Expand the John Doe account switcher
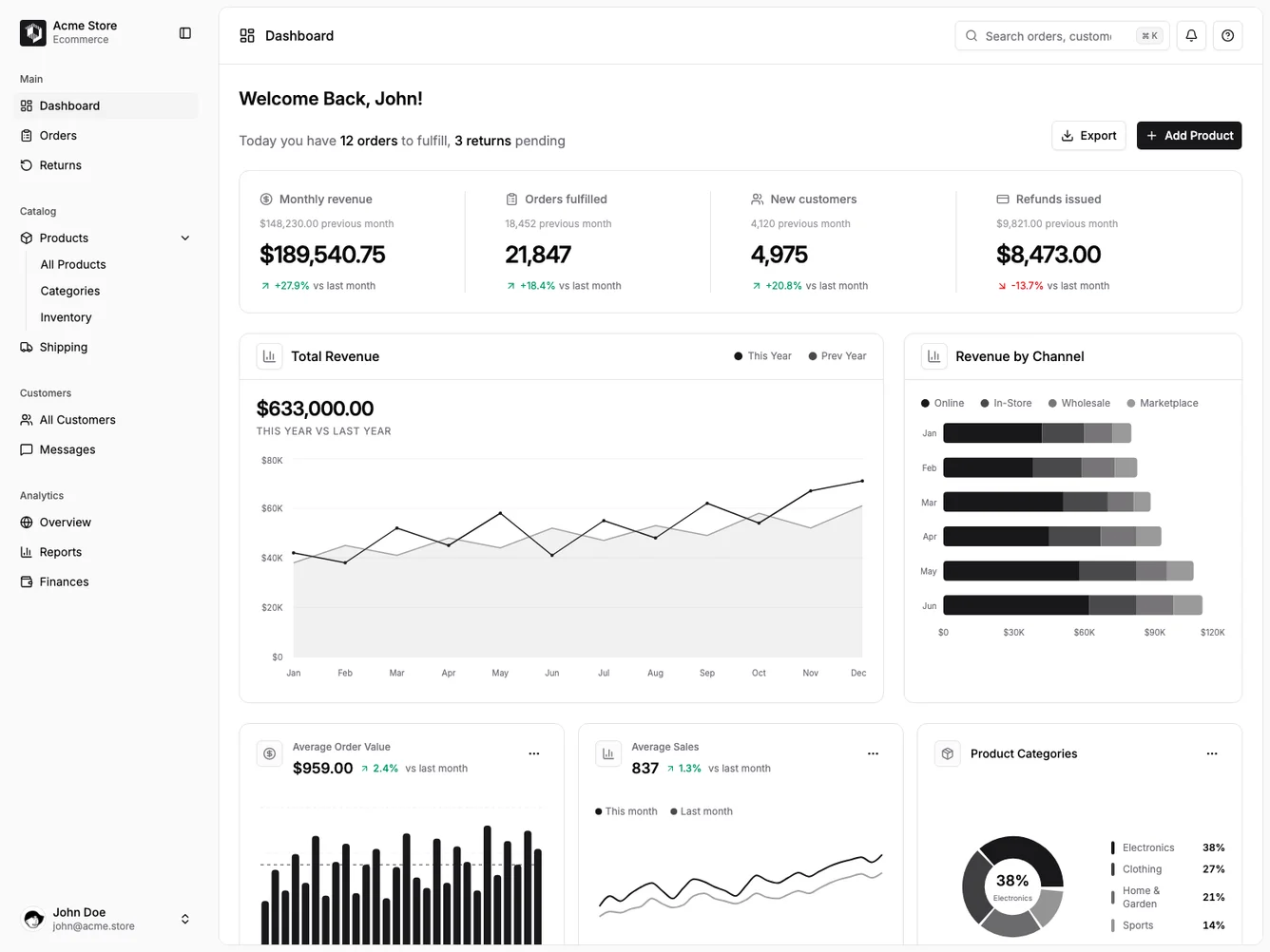Screen dimensions: 1270x952 point(184,919)
